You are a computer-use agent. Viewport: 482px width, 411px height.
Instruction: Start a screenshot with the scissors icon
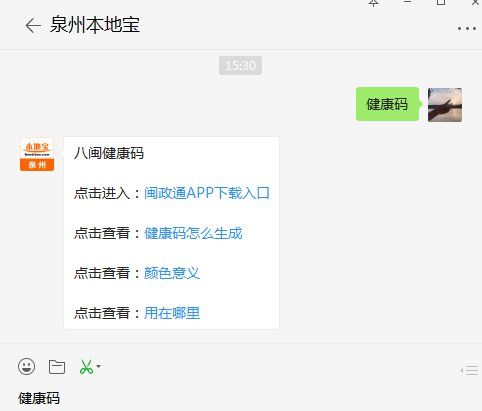pyautogui.click(x=86, y=367)
